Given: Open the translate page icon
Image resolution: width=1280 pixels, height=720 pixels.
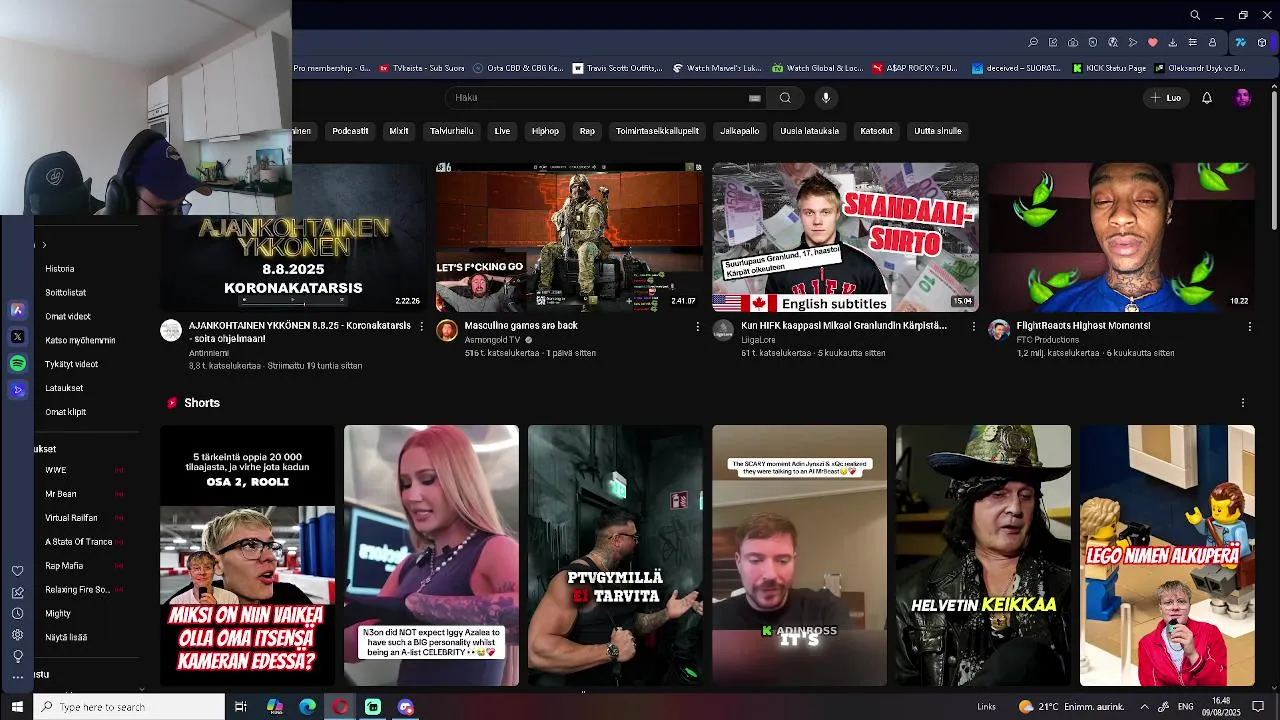Looking at the screenshot, I should [x=1113, y=42].
